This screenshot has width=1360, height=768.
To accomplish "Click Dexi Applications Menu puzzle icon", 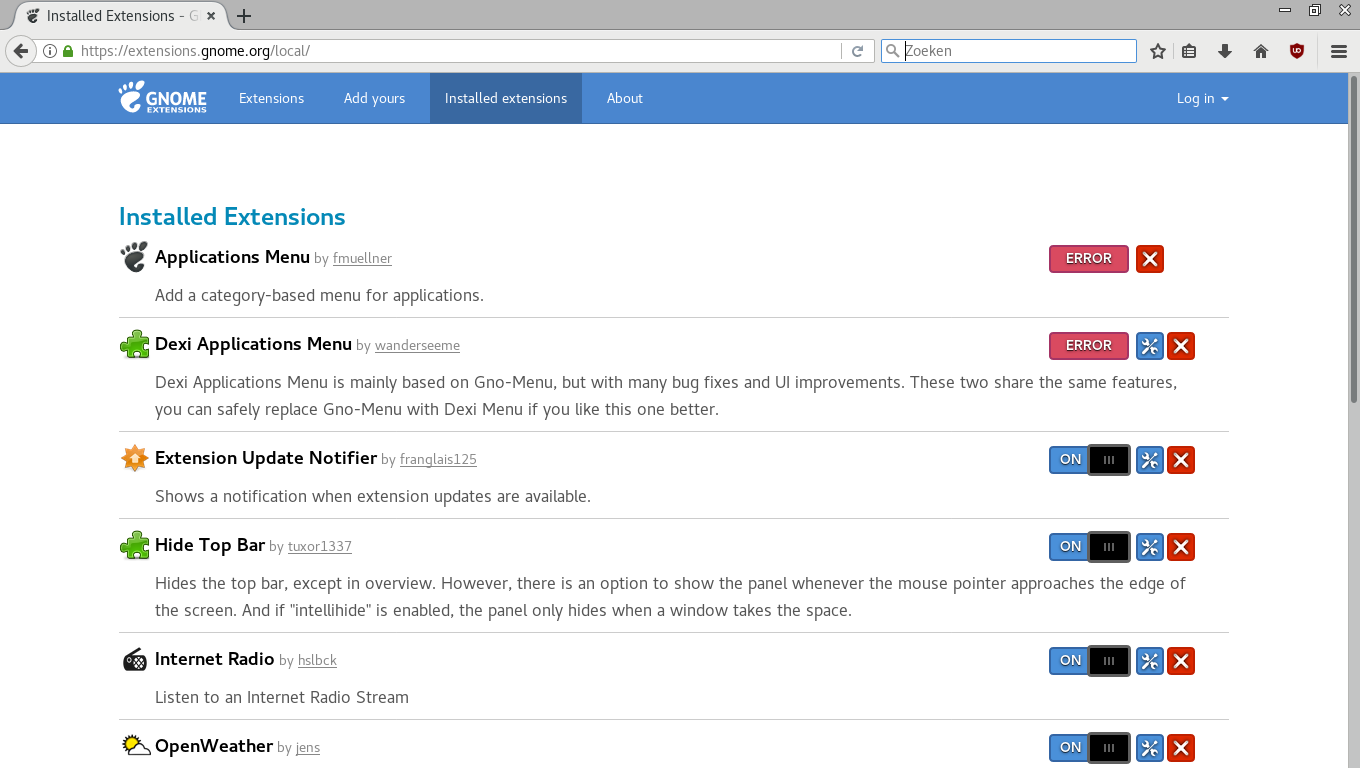I will click(x=134, y=344).
